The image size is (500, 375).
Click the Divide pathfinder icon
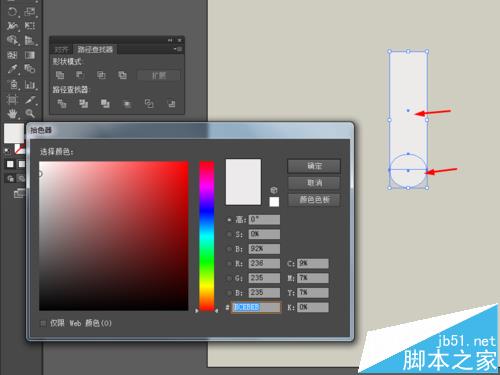[62, 104]
